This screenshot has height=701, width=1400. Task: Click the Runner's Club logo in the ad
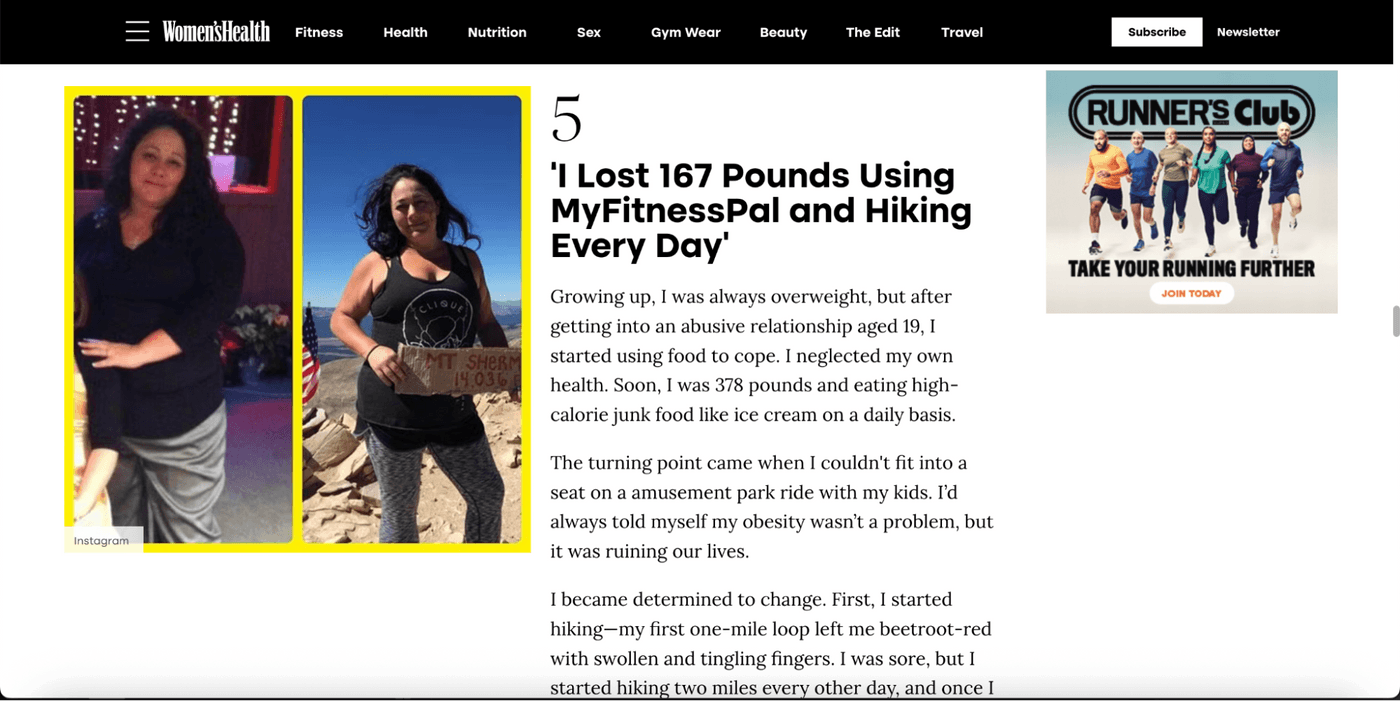pos(1190,113)
